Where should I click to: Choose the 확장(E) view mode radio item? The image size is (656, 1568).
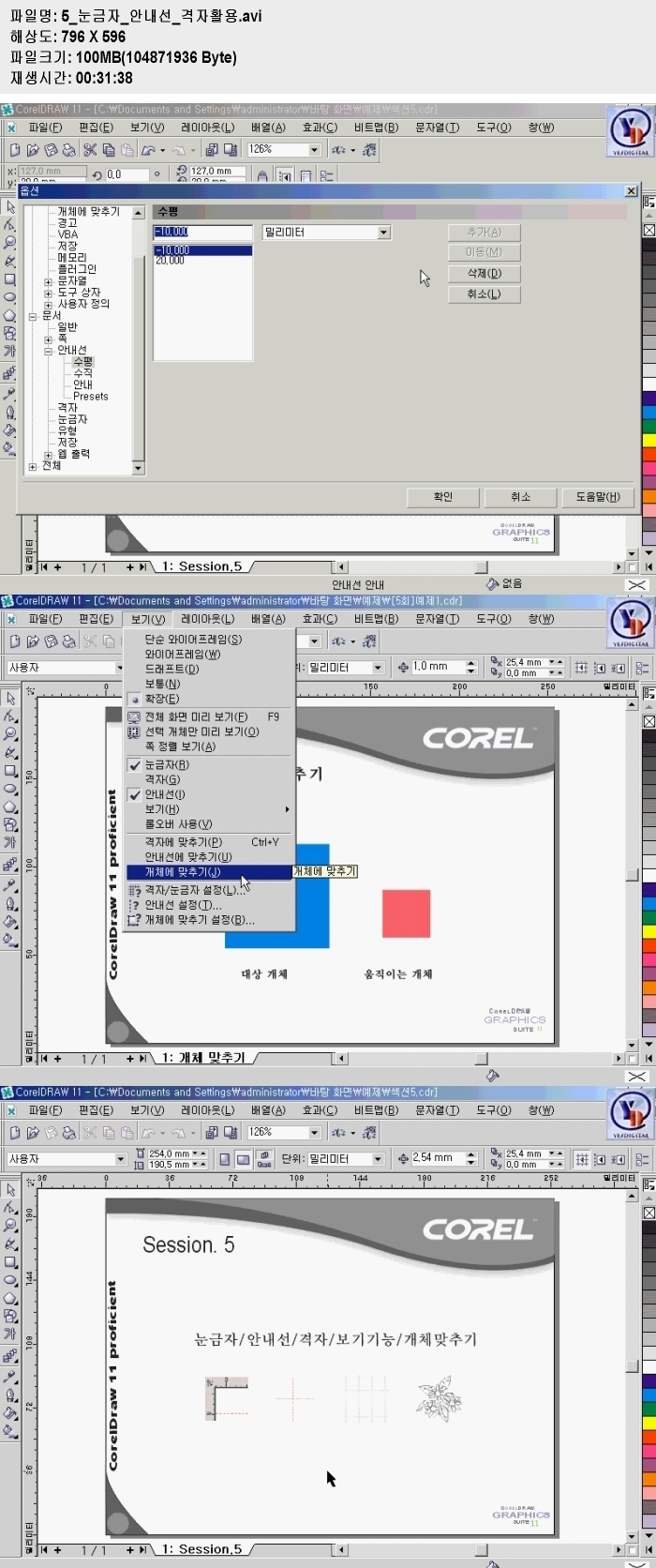pos(210,699)
